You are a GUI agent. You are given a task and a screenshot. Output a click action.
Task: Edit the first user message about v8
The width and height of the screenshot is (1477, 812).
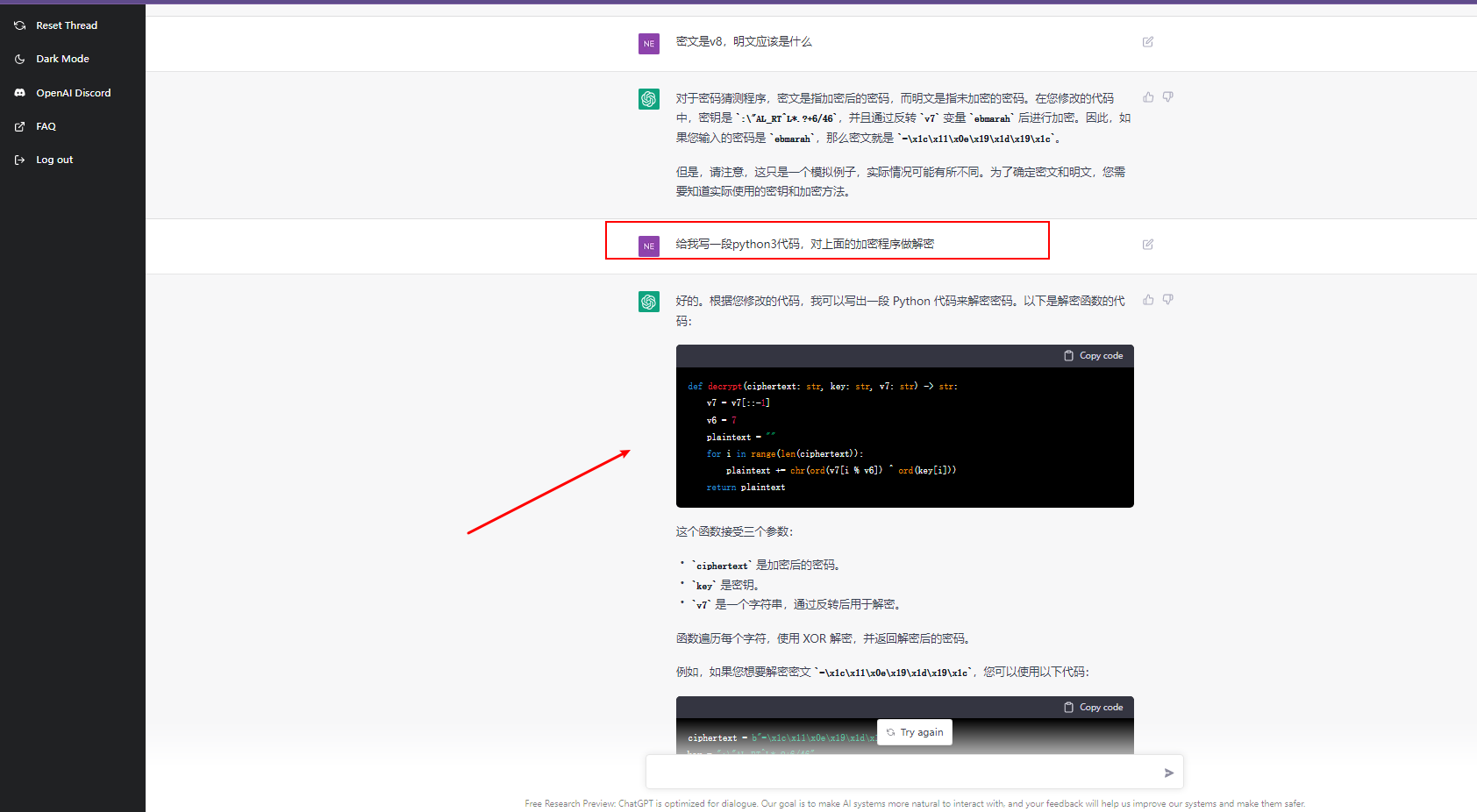tap(1147, 42)
